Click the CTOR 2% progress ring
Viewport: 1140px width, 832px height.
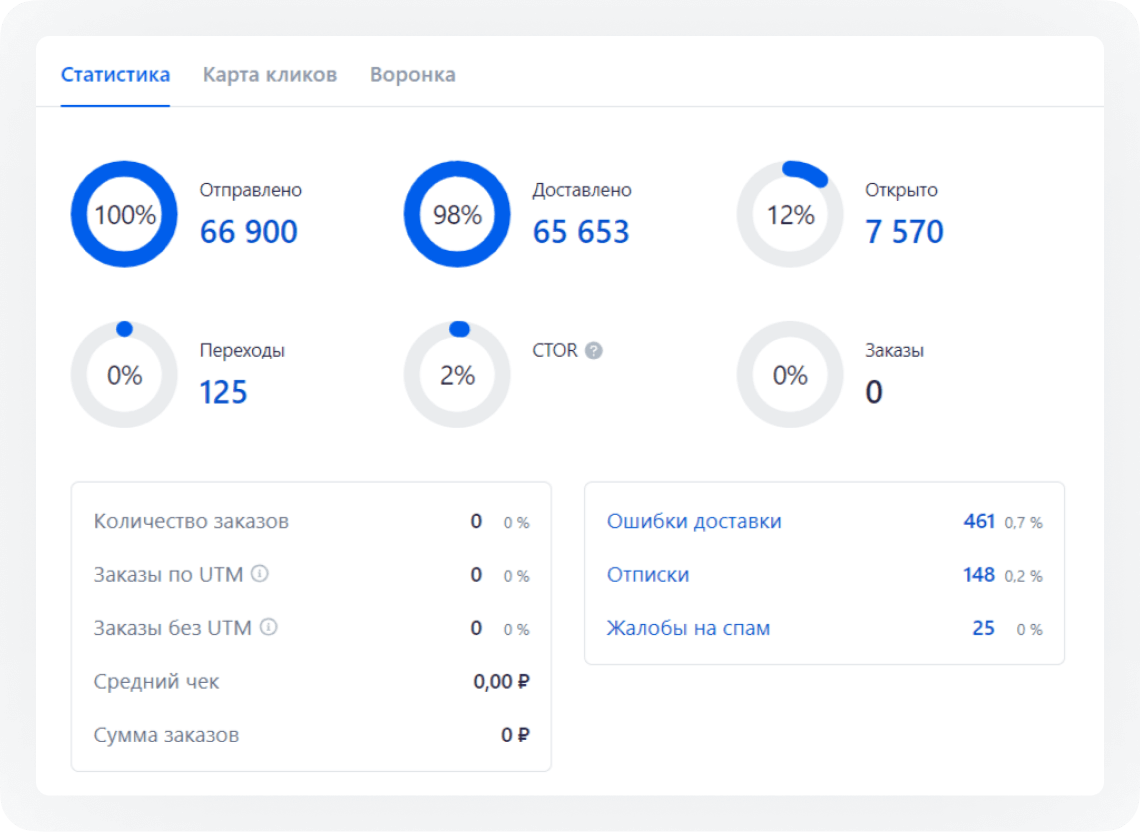(456, 374)
